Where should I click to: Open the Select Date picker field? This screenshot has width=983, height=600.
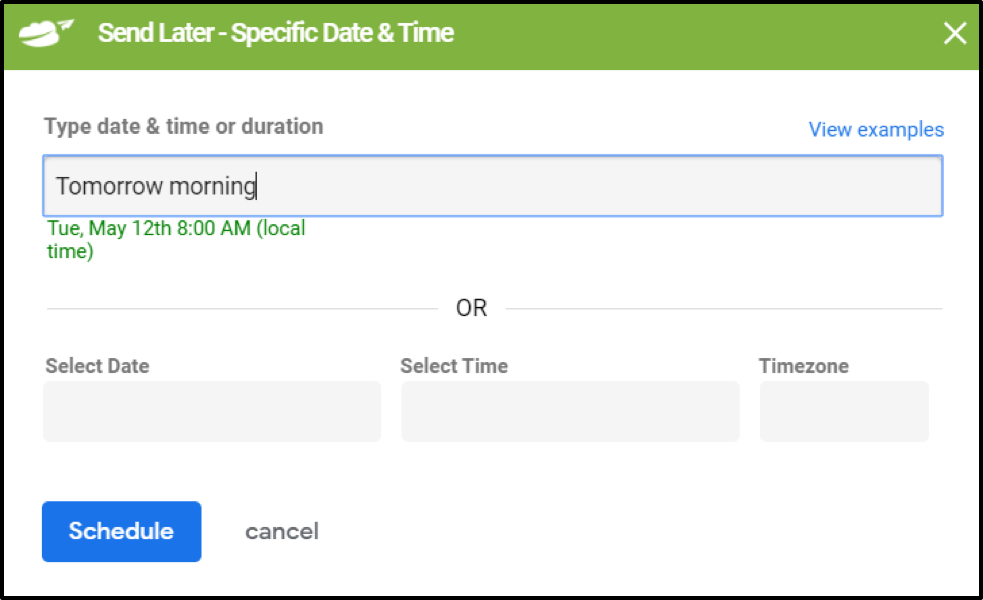click(x=212, y=411)
